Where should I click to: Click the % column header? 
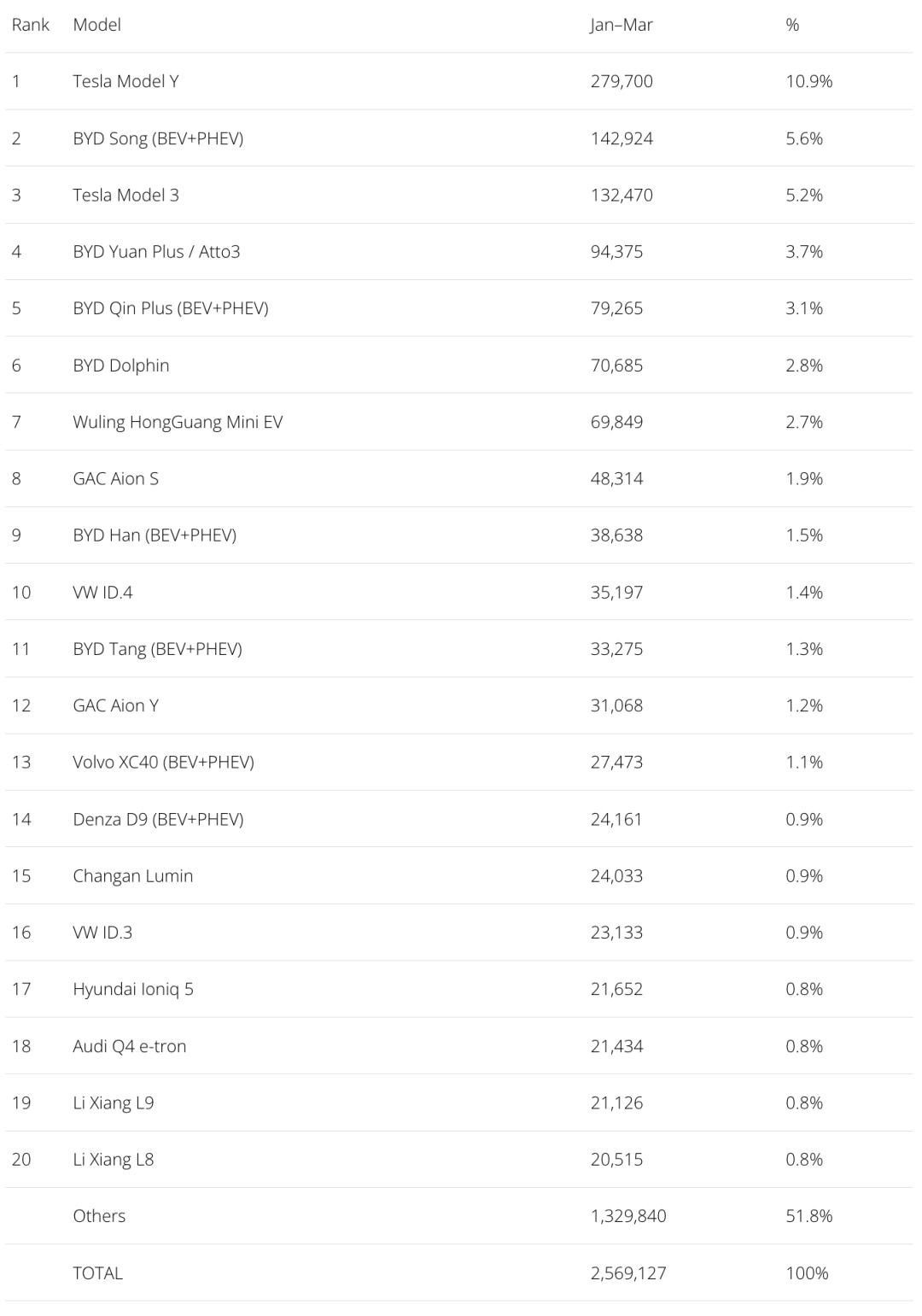pyautogui.click(x=792, y=25)
